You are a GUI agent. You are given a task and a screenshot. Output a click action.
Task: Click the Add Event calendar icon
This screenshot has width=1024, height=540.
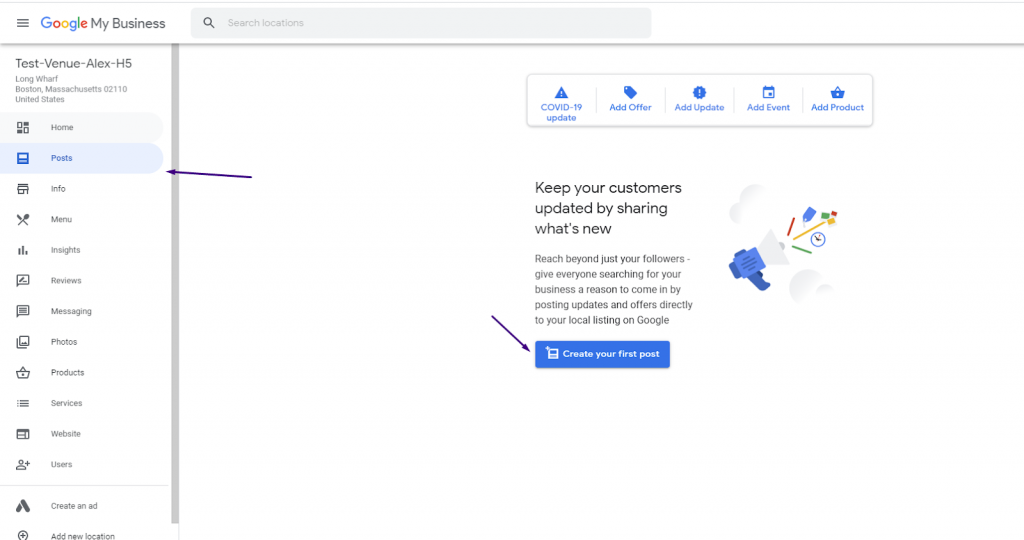(x=769, y=93)
